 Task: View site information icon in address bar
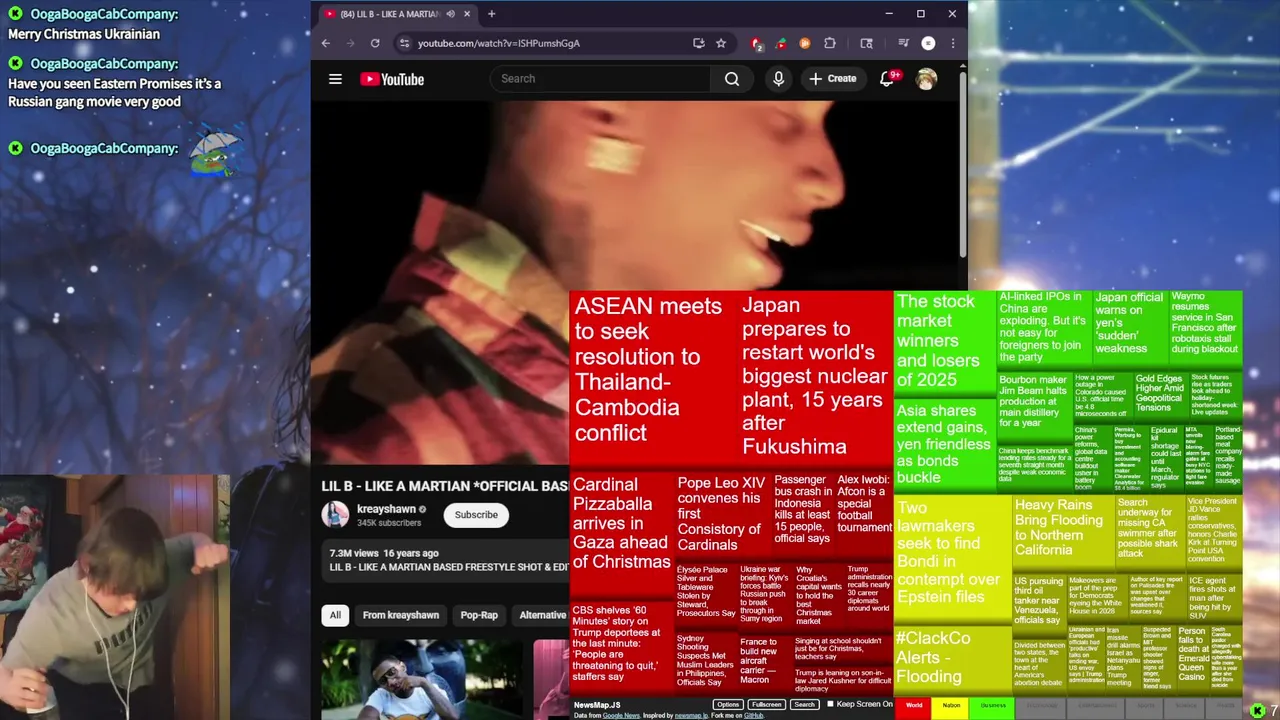point(404,43)
